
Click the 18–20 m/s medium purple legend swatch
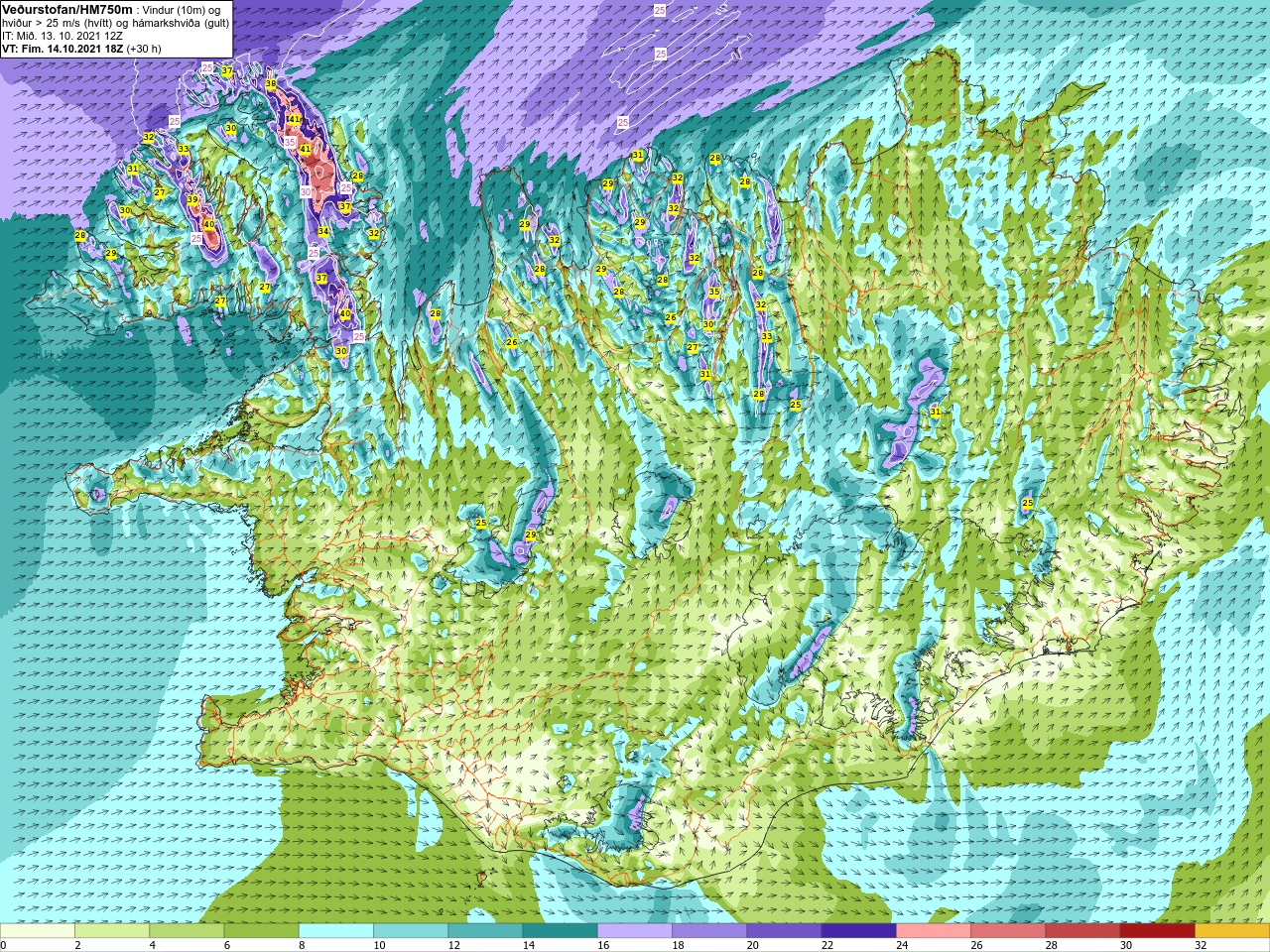click(709, 931)
